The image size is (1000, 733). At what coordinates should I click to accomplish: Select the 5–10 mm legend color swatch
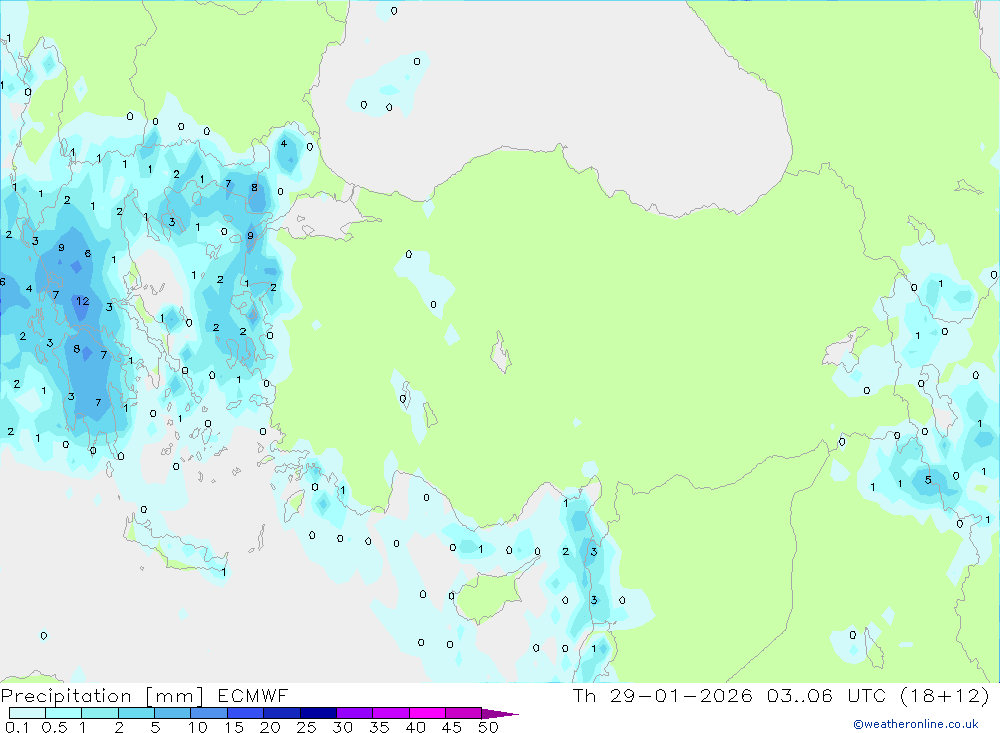(172, 713)
